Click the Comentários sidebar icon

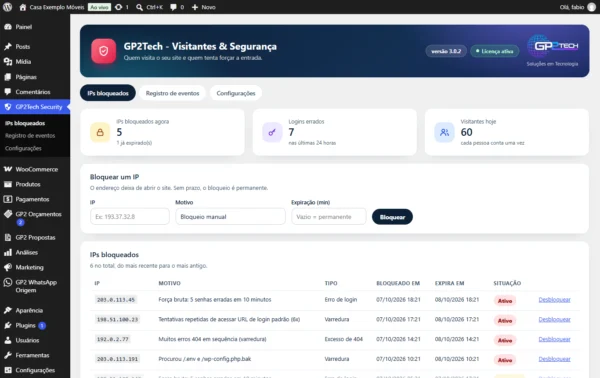point(8,92)
